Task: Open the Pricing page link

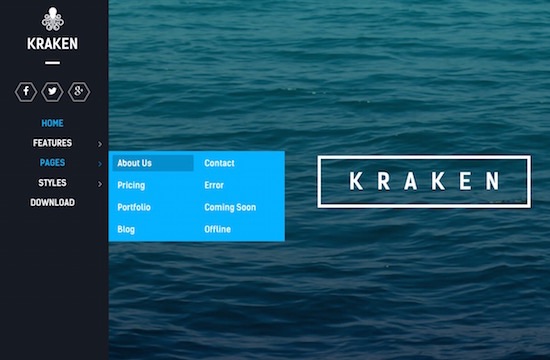Action: 131,185
